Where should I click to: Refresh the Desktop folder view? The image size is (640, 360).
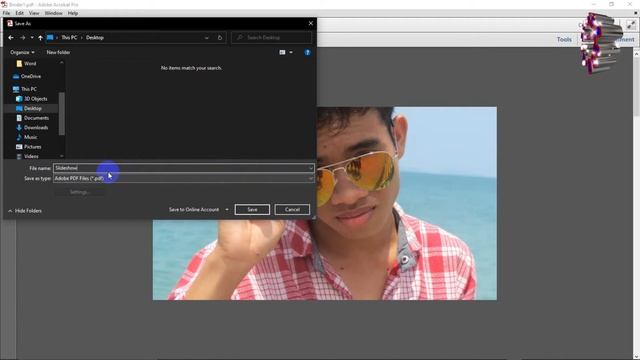coord(220,38)
